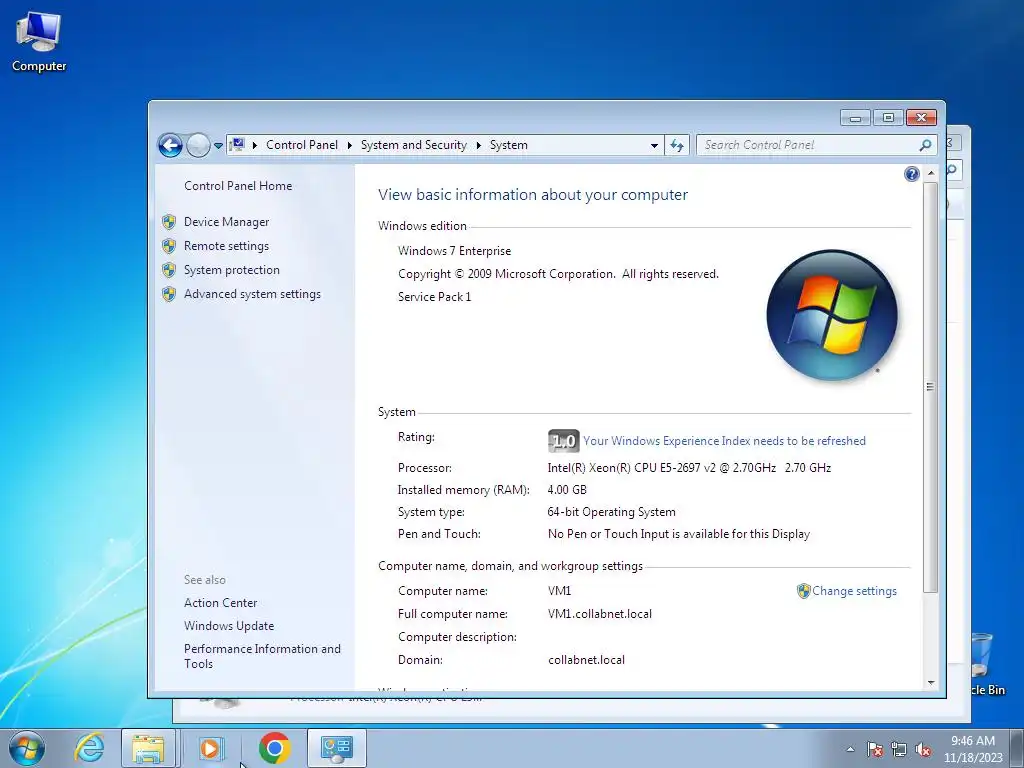Select 64-bit Operating System text
Viewport: 1024px width, 768px height.
point(611,512)
